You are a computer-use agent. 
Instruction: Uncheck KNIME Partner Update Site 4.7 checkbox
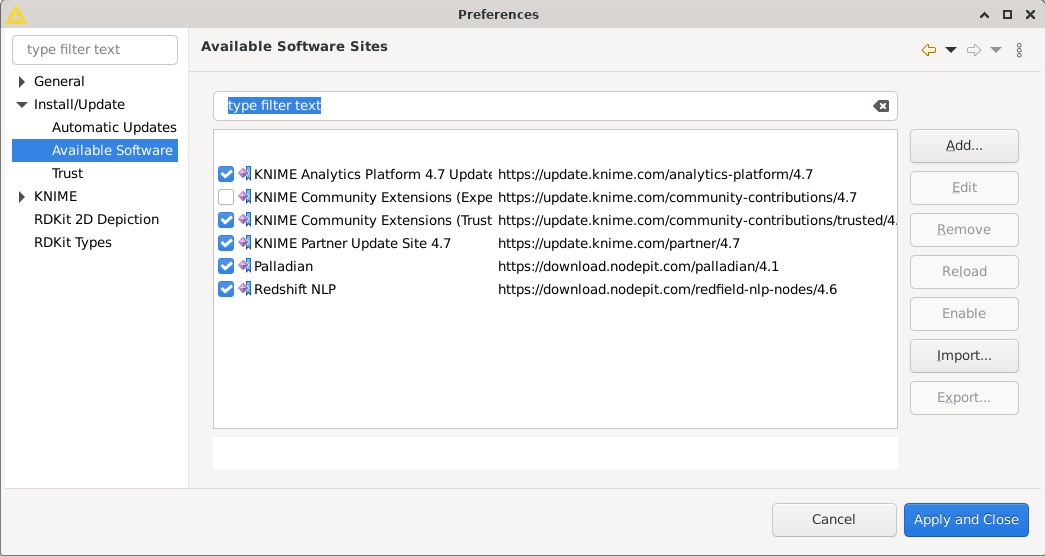[x=226, y=243]
